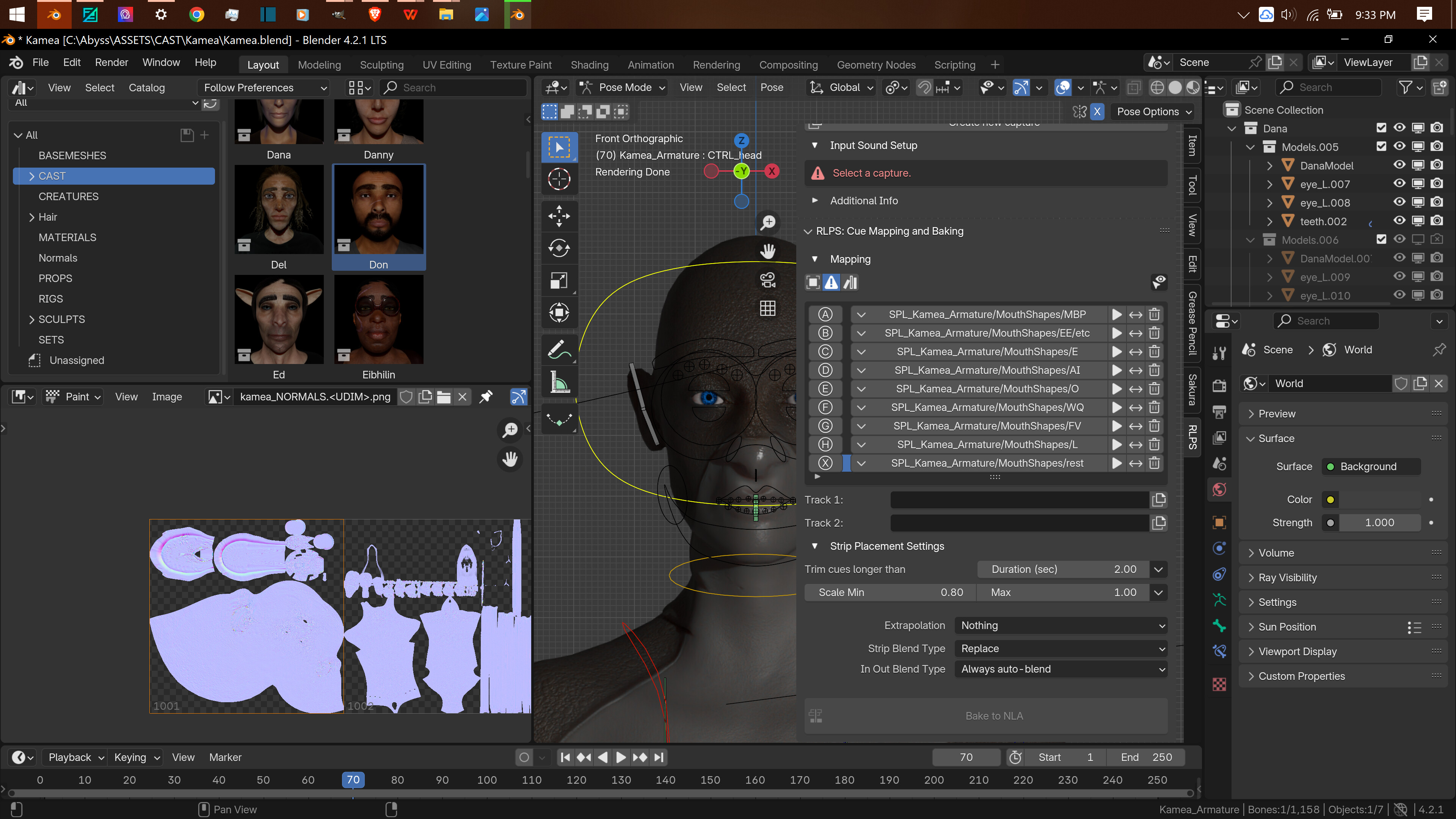Switch orthographic/perspective grid icon
1456x819 pixels.
coord(767,308)
